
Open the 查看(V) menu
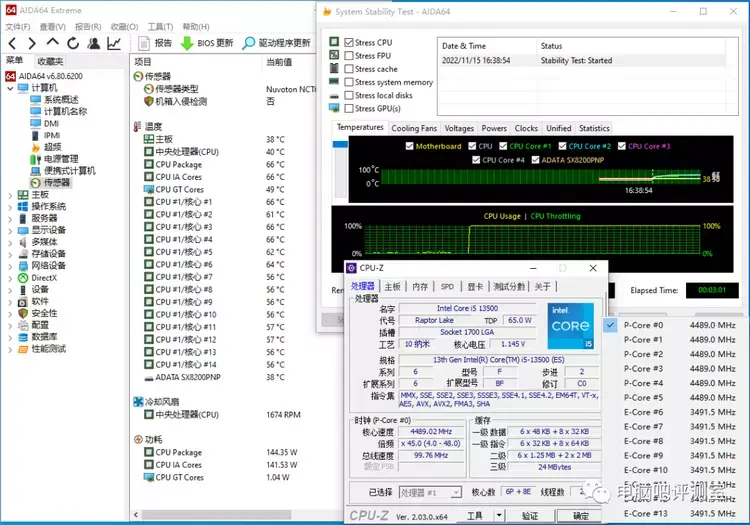(x=52, y=27)
